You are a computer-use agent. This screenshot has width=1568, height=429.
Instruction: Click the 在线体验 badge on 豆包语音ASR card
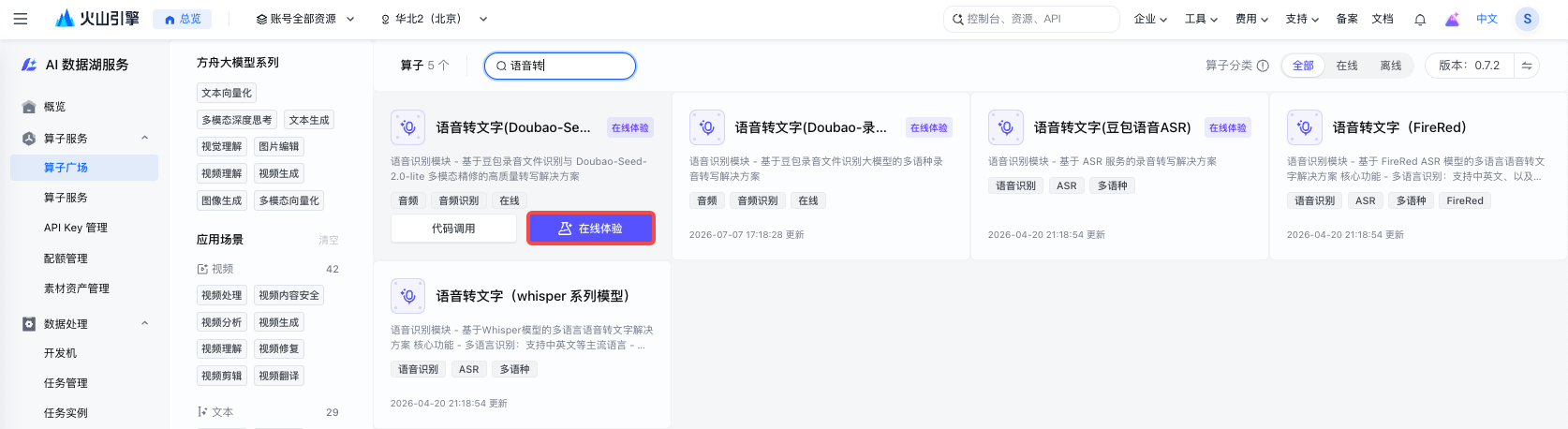(1228, 128)
